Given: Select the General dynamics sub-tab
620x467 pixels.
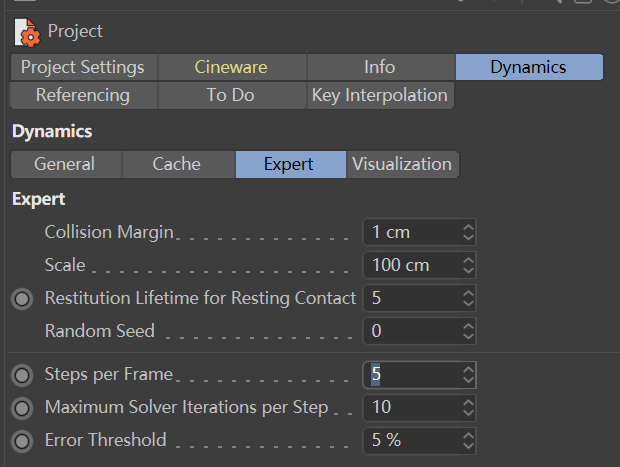Looking at the screenshot, I should [65, 164].
